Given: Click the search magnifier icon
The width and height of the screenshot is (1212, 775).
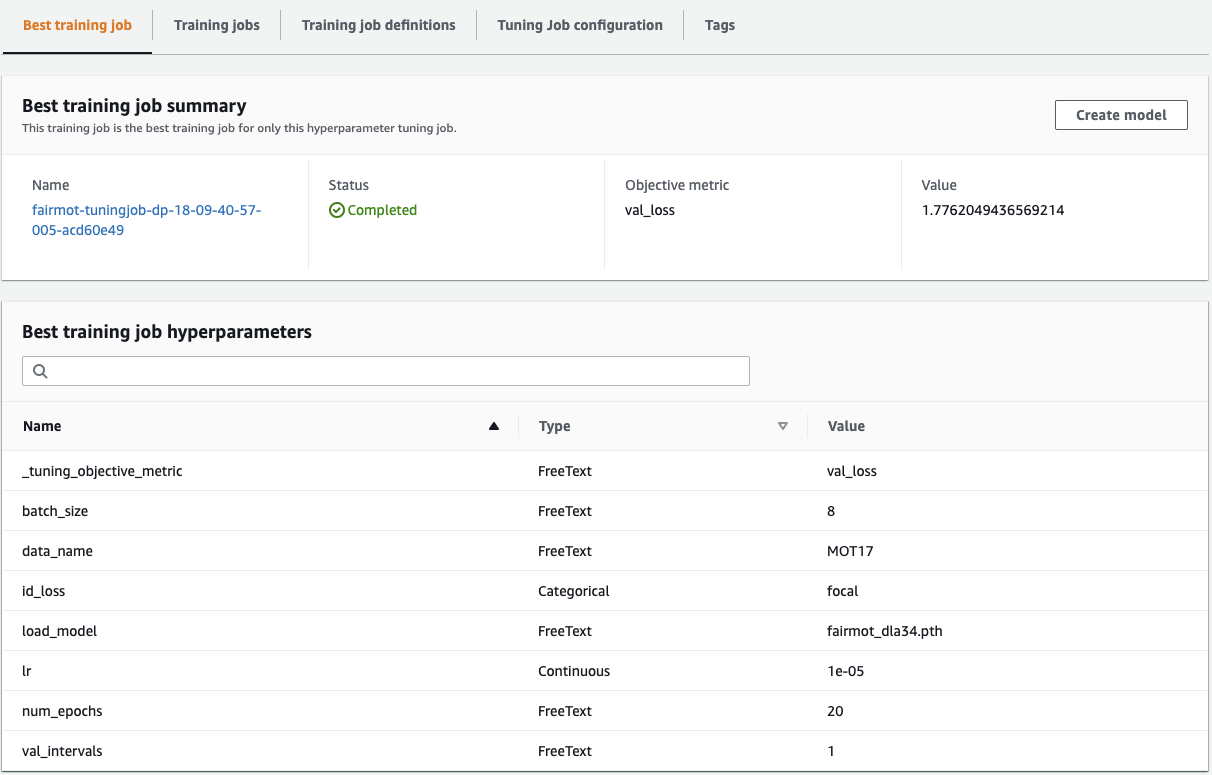Looking at the screenshot, I should tap(41, 371).
